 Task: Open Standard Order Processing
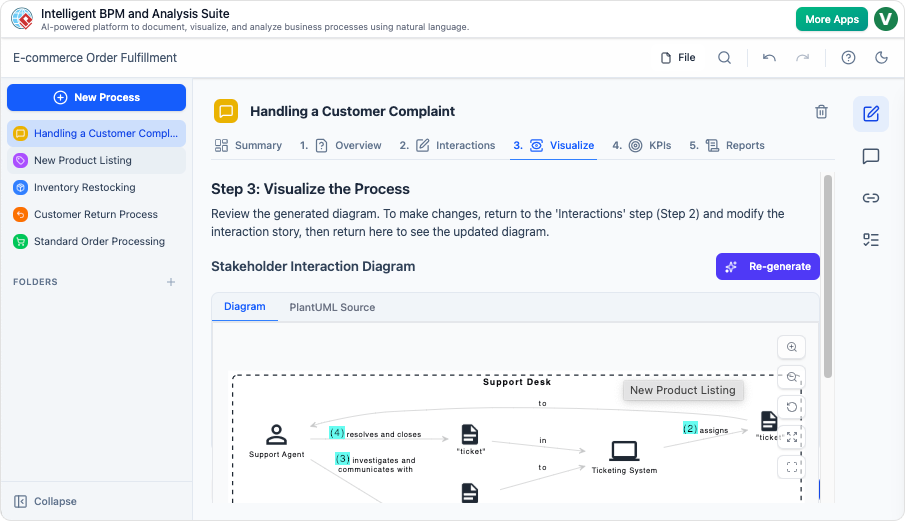tap(96, 242)
